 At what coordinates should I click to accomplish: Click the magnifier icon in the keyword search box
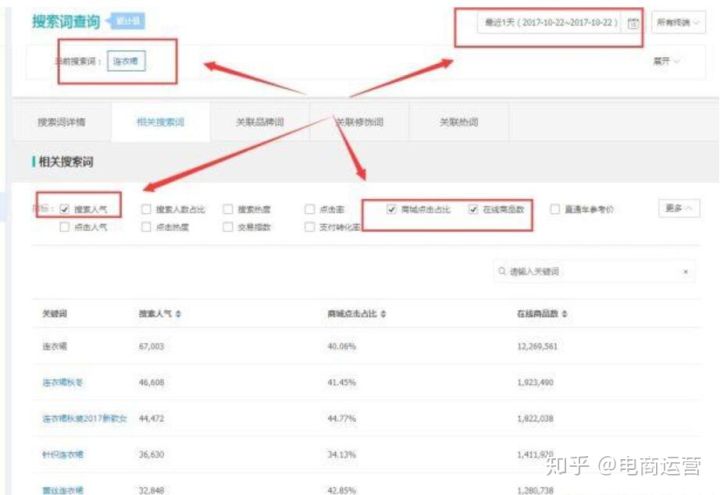pyautogui.click(x=502, y=271)
